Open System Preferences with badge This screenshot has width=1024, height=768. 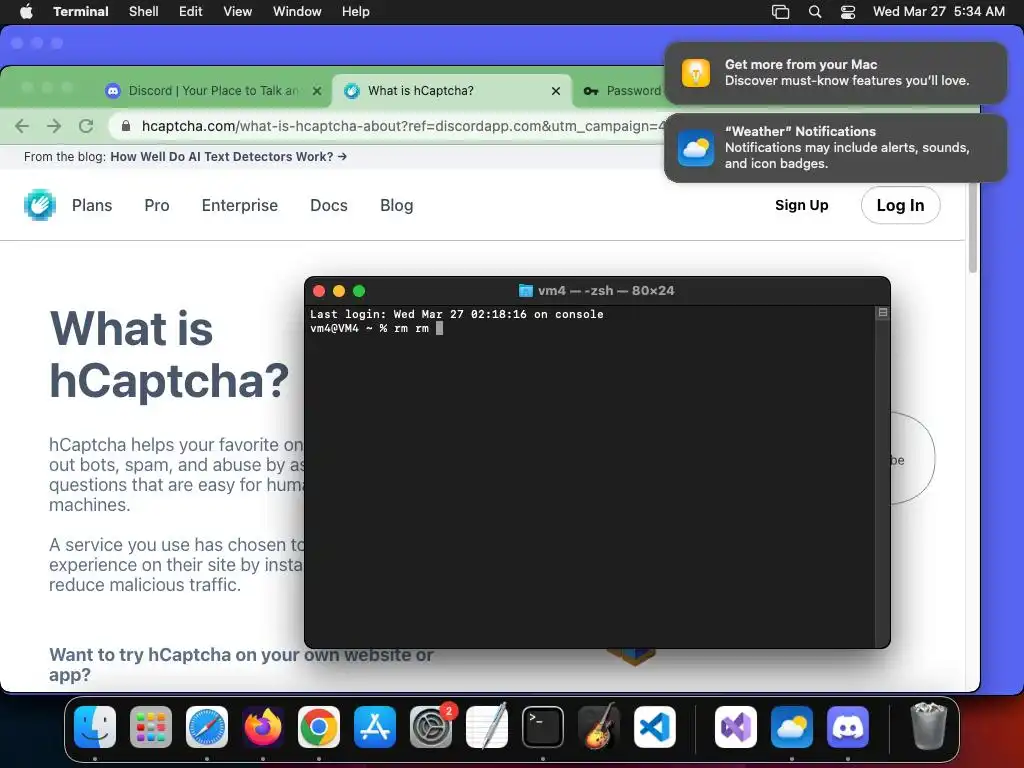[431, 727]
